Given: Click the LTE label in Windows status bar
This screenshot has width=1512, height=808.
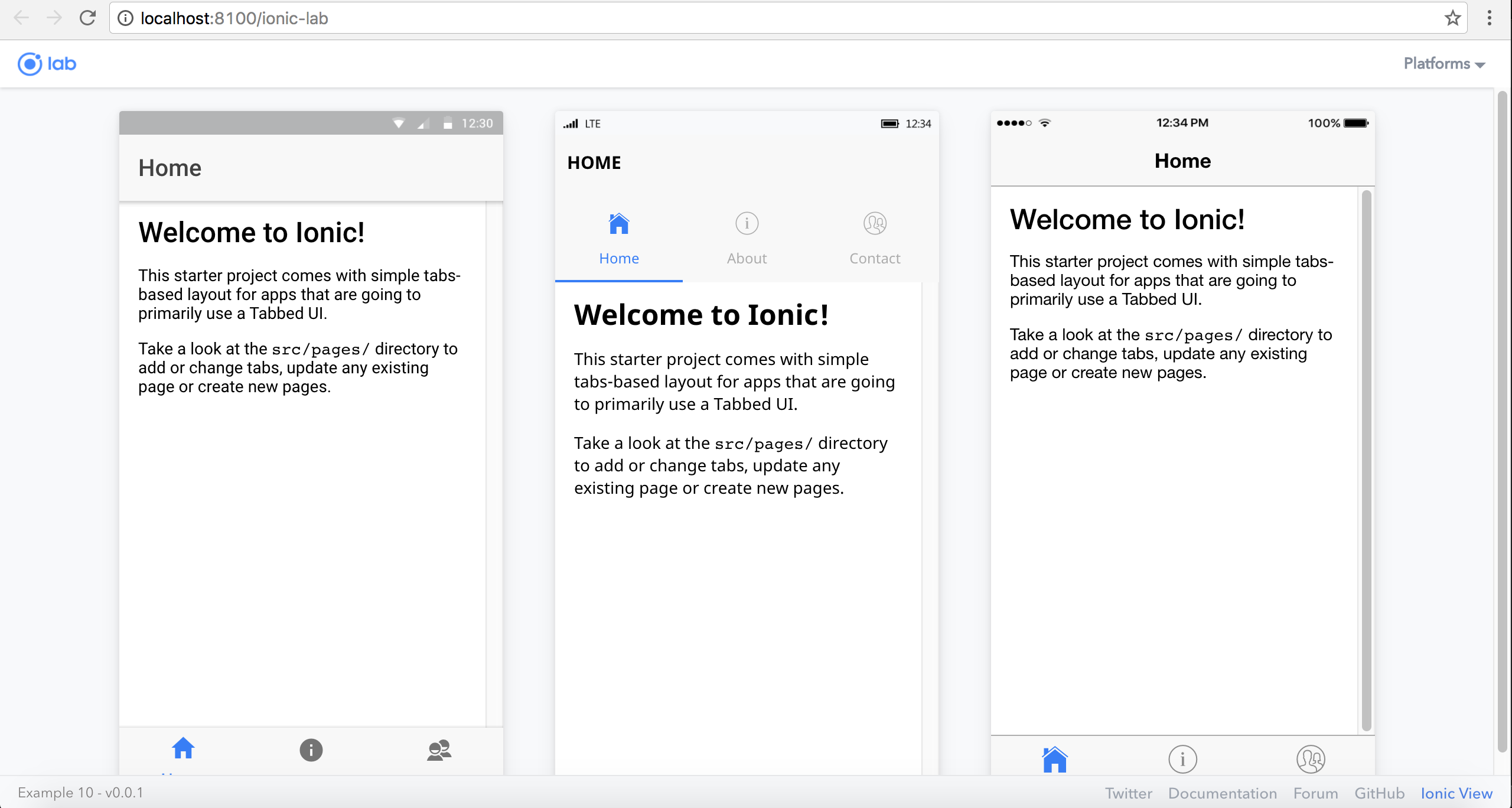Looking at the screenshot, I should pyautogui.click(x=592, y=123).
